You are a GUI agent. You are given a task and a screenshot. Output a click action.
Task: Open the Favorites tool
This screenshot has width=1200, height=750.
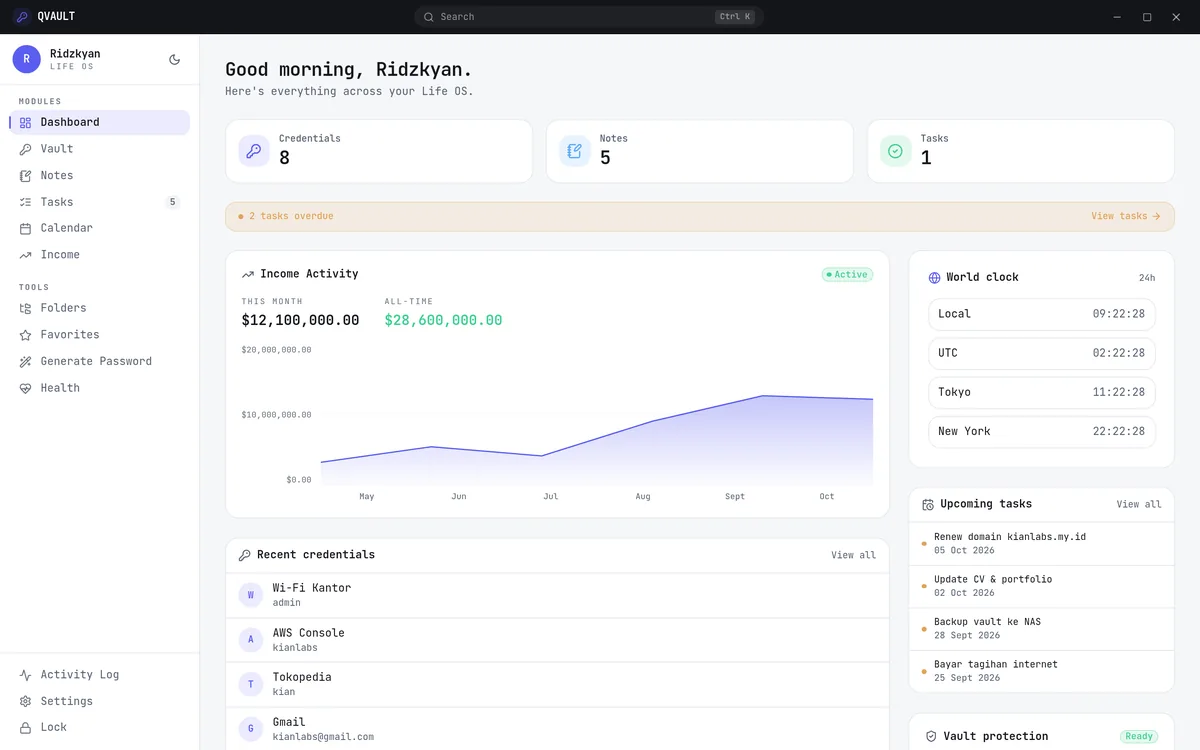[99, 335]
